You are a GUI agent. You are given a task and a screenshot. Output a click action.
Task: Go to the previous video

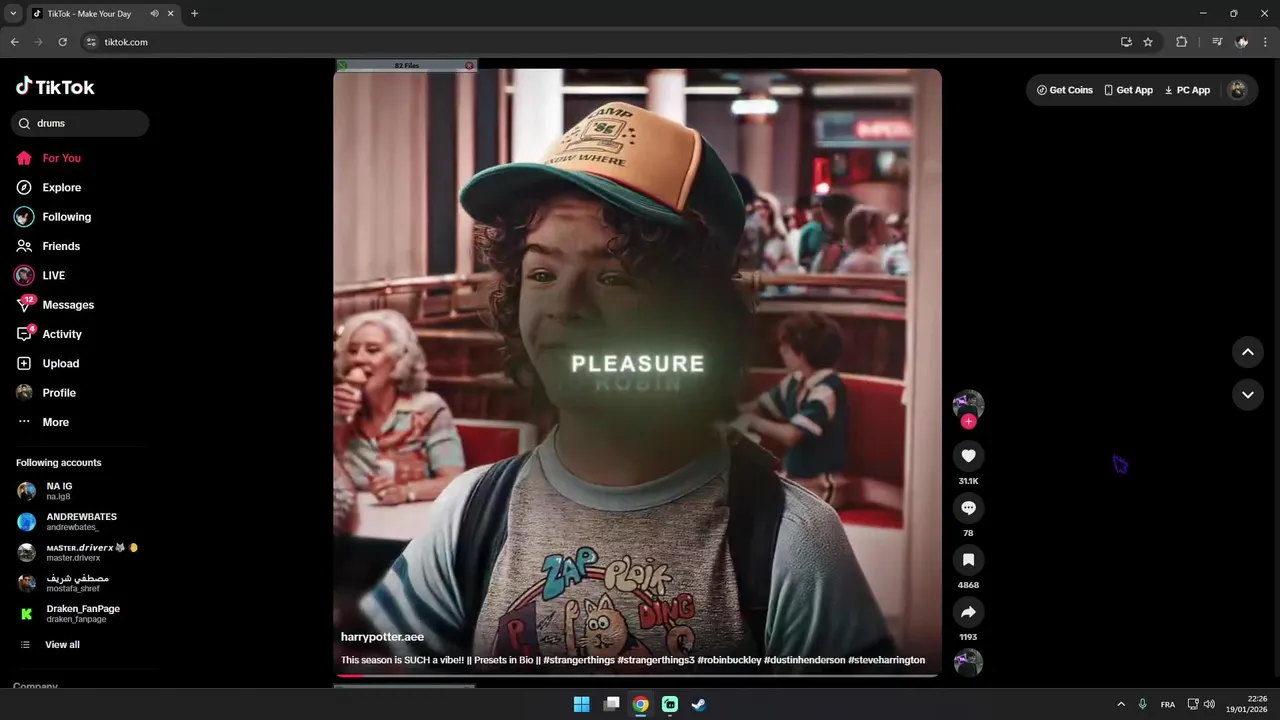(x=1247, y=352)
